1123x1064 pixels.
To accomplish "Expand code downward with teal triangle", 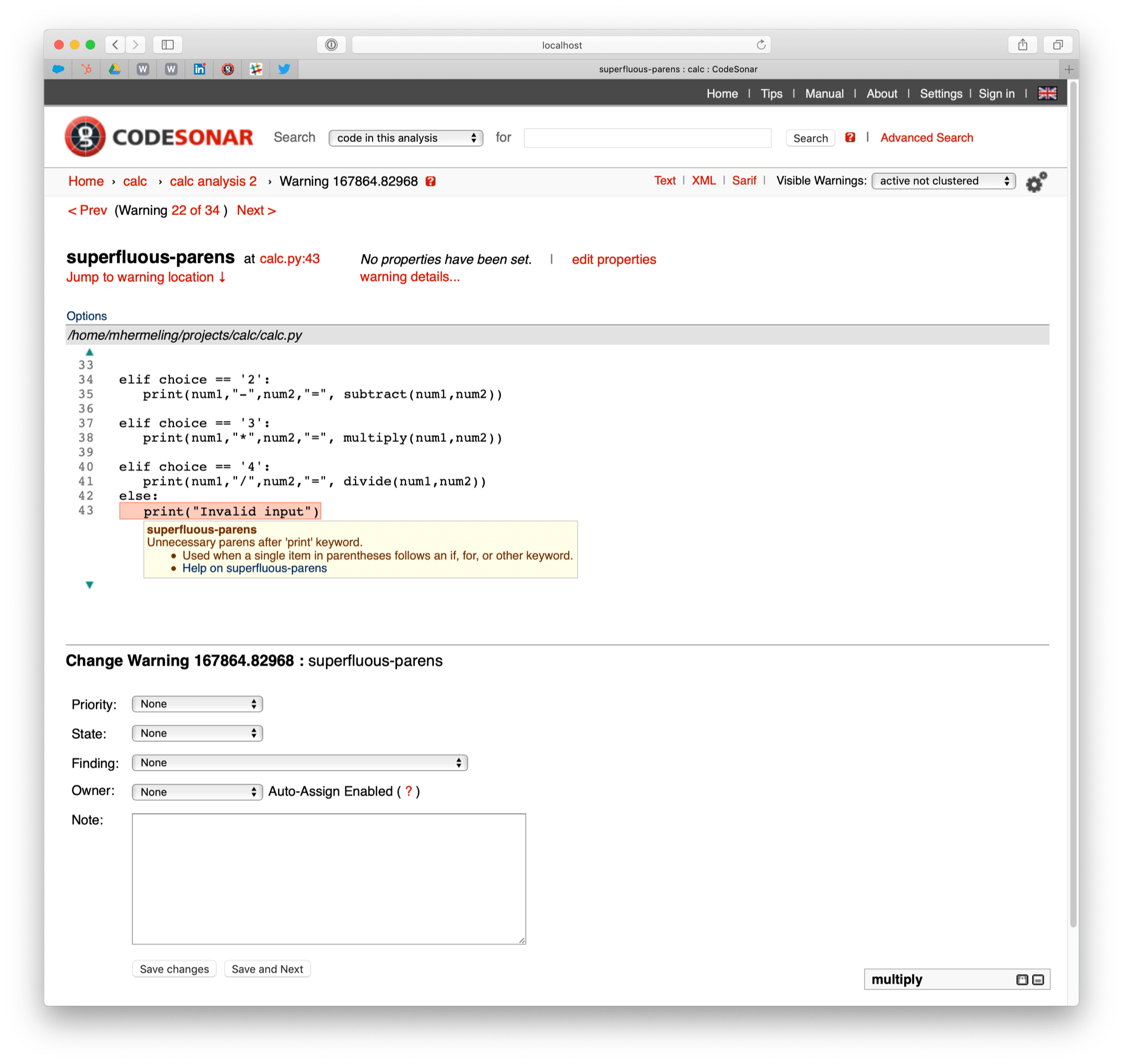I will pos(90,585).
